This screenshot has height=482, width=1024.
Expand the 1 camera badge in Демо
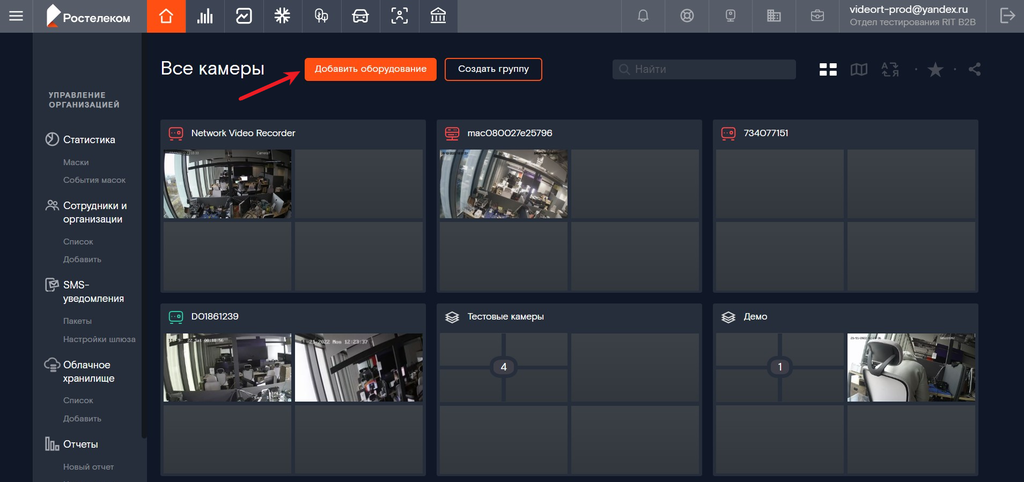(x=779, y=368)
